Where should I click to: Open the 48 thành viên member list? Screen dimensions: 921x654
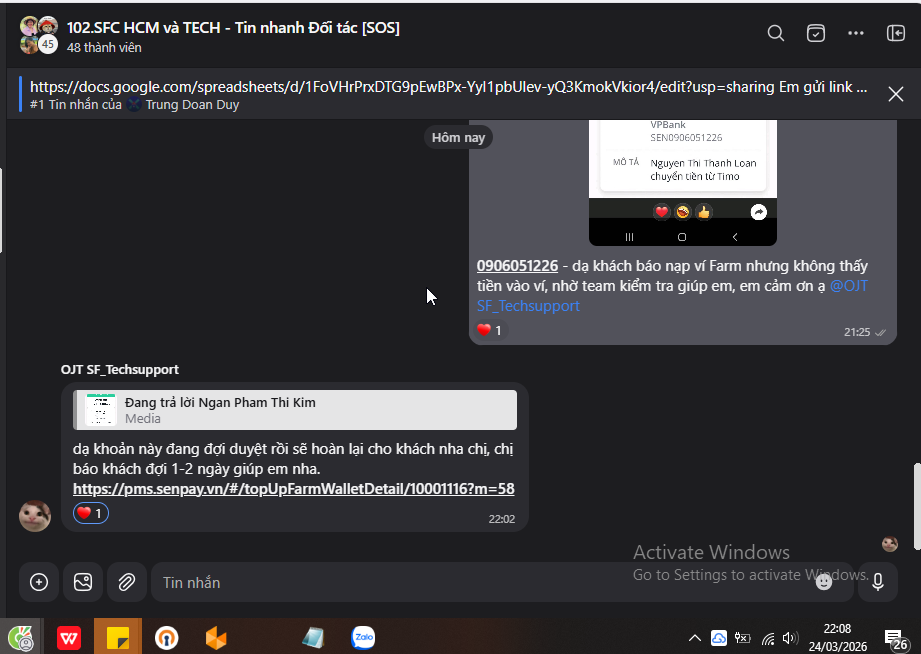tap(104, 48)
